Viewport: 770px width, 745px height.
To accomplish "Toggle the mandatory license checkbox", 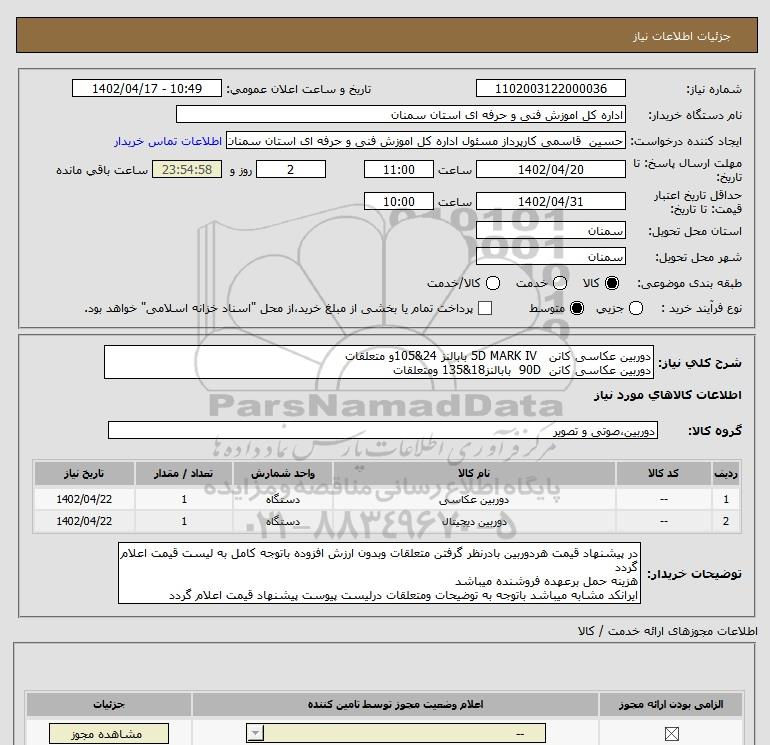I will point(671,734).
